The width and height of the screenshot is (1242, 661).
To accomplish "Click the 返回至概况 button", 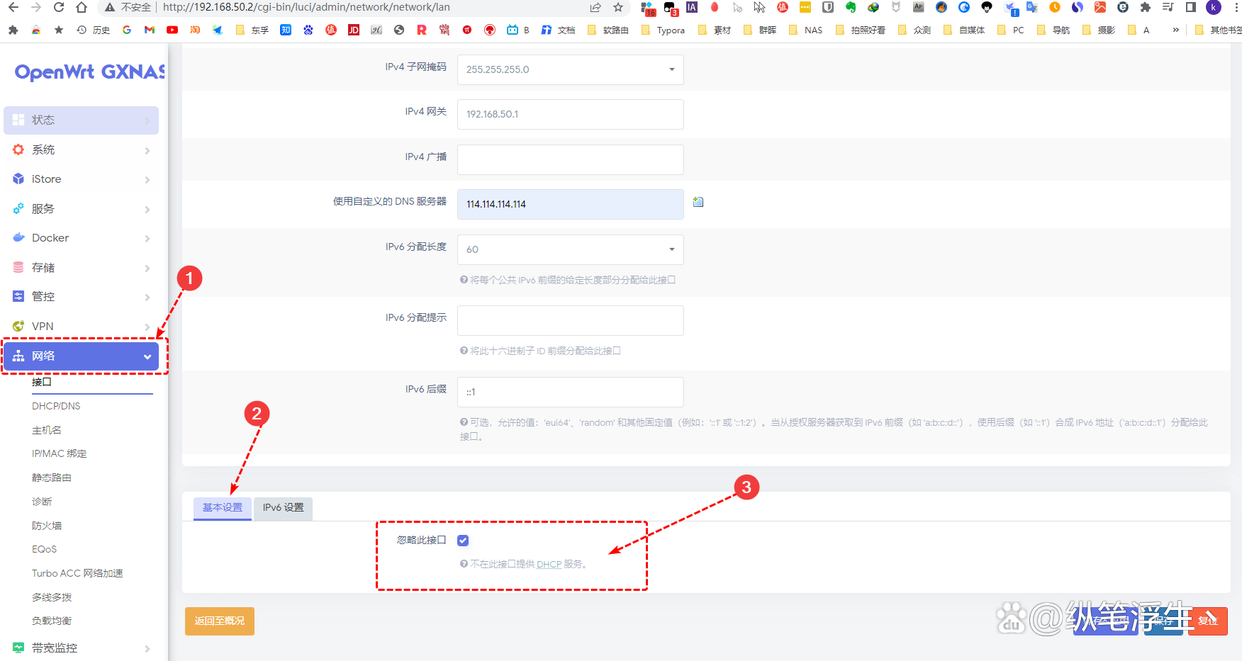I will coord(219,621).
